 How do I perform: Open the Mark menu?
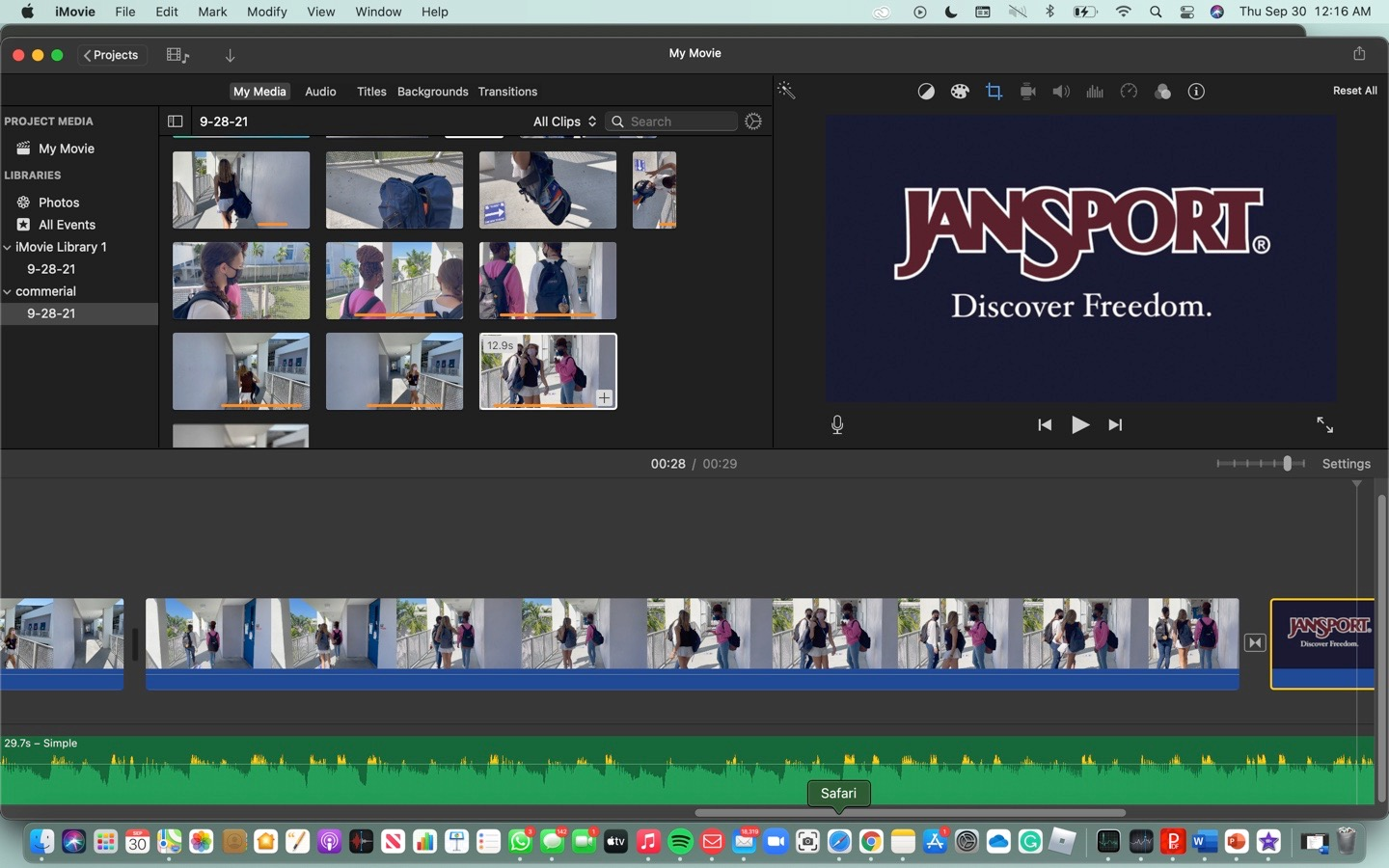point(212,12)
